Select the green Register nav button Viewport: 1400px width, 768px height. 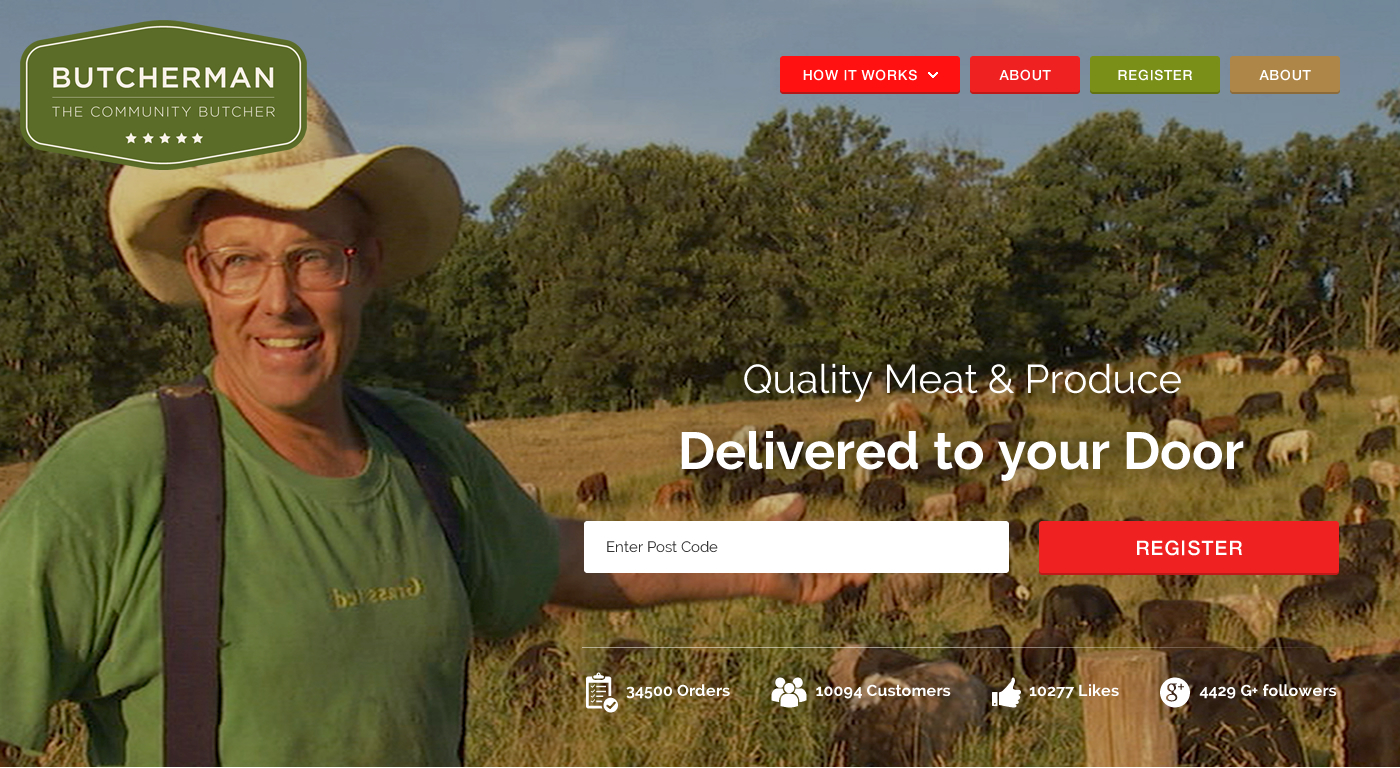coord(1155,75)
